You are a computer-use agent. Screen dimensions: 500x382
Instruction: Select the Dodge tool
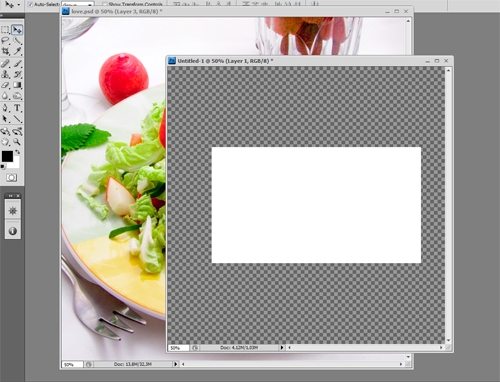pos(17,96)
